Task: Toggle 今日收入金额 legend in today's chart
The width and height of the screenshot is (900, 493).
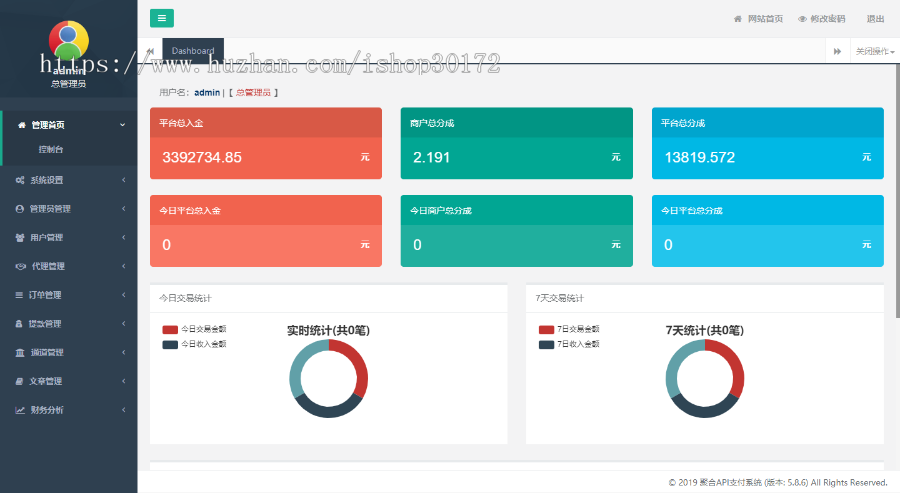Action: [x=194, y=344]
